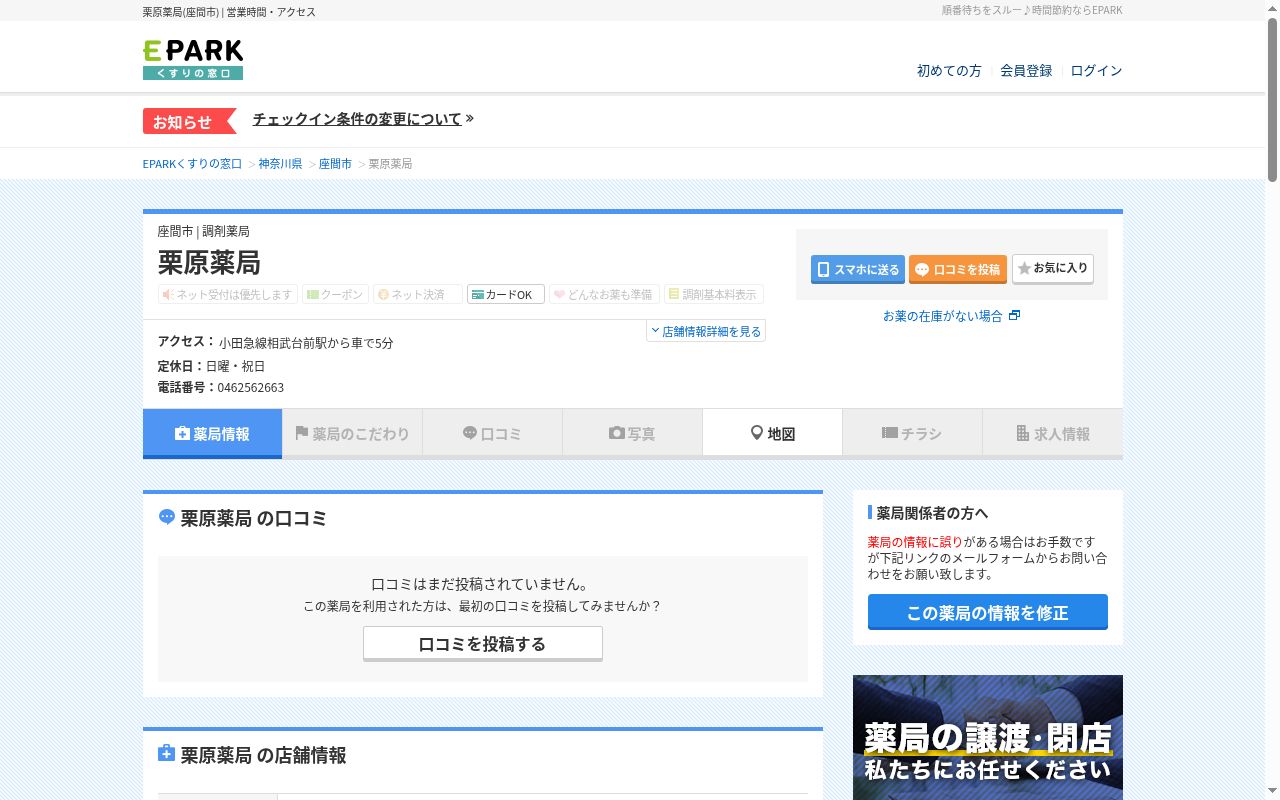Click speech bubble icon beside 栗原薬局 の口コミ
Screen dimensions: 1280x800
pyautogui.click(x=167, y=517)
